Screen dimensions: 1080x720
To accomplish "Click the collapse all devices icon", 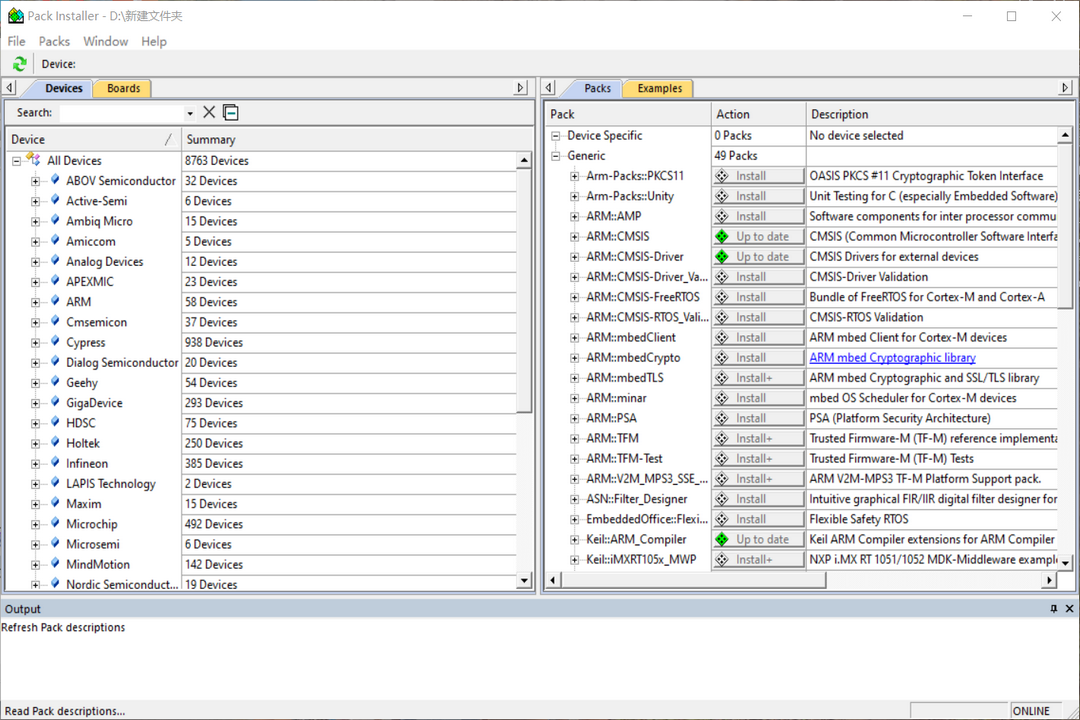I will [x=230, y=113].
